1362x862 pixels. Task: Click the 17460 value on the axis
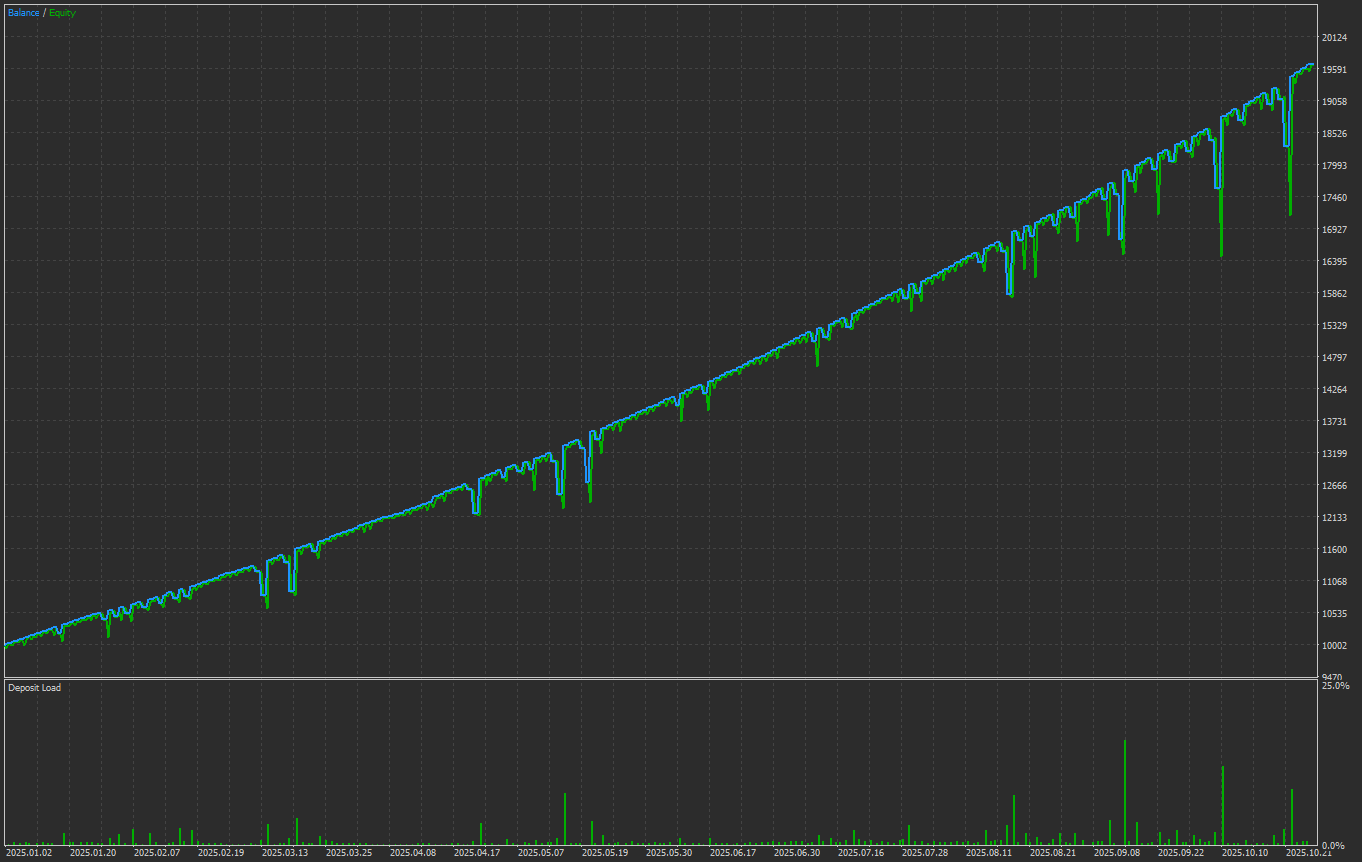pyautogui.click(x=1333, y=198)
